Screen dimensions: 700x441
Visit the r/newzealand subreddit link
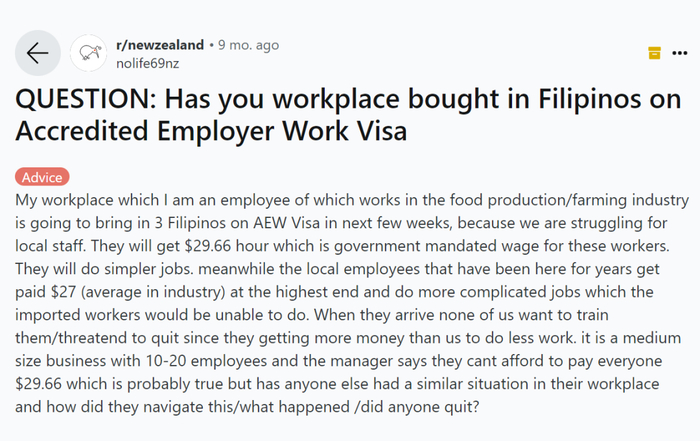pos(159,45)
